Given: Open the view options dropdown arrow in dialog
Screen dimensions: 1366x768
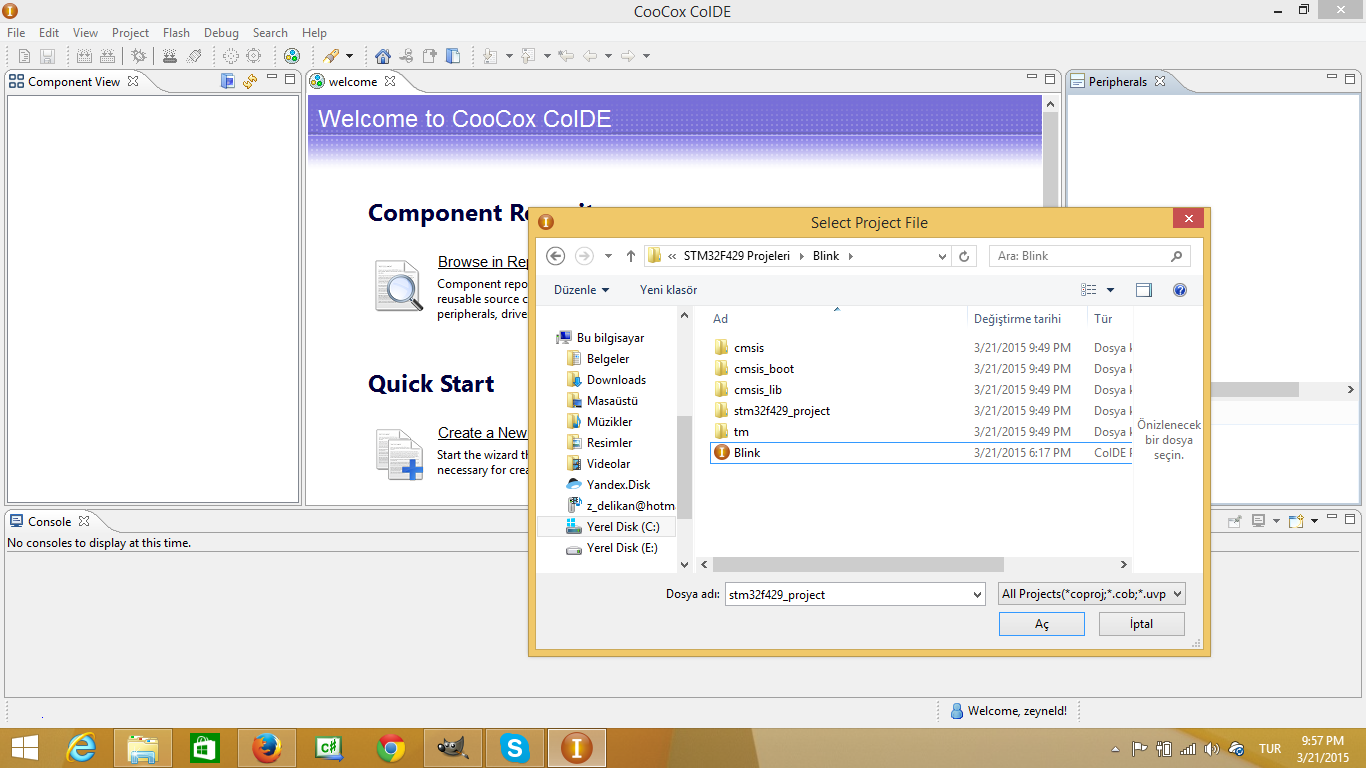Looking at the screenshot, I should pyautogui.click(x=1110, y=290).
